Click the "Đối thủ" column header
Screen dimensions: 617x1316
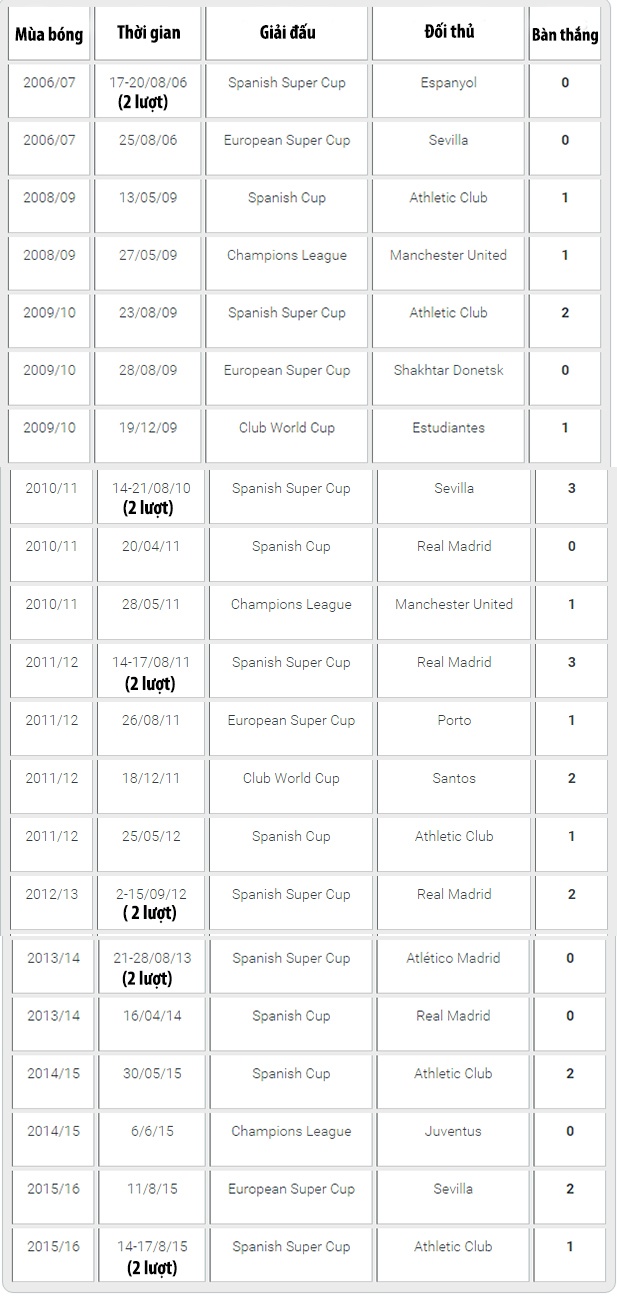(x=448, y=33)
